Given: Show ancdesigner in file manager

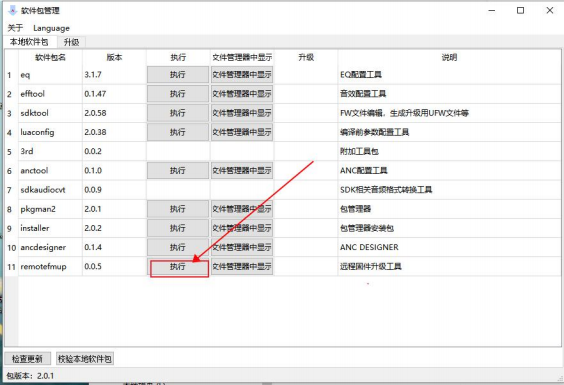Looking at the screenshot, I should [242, 248].
